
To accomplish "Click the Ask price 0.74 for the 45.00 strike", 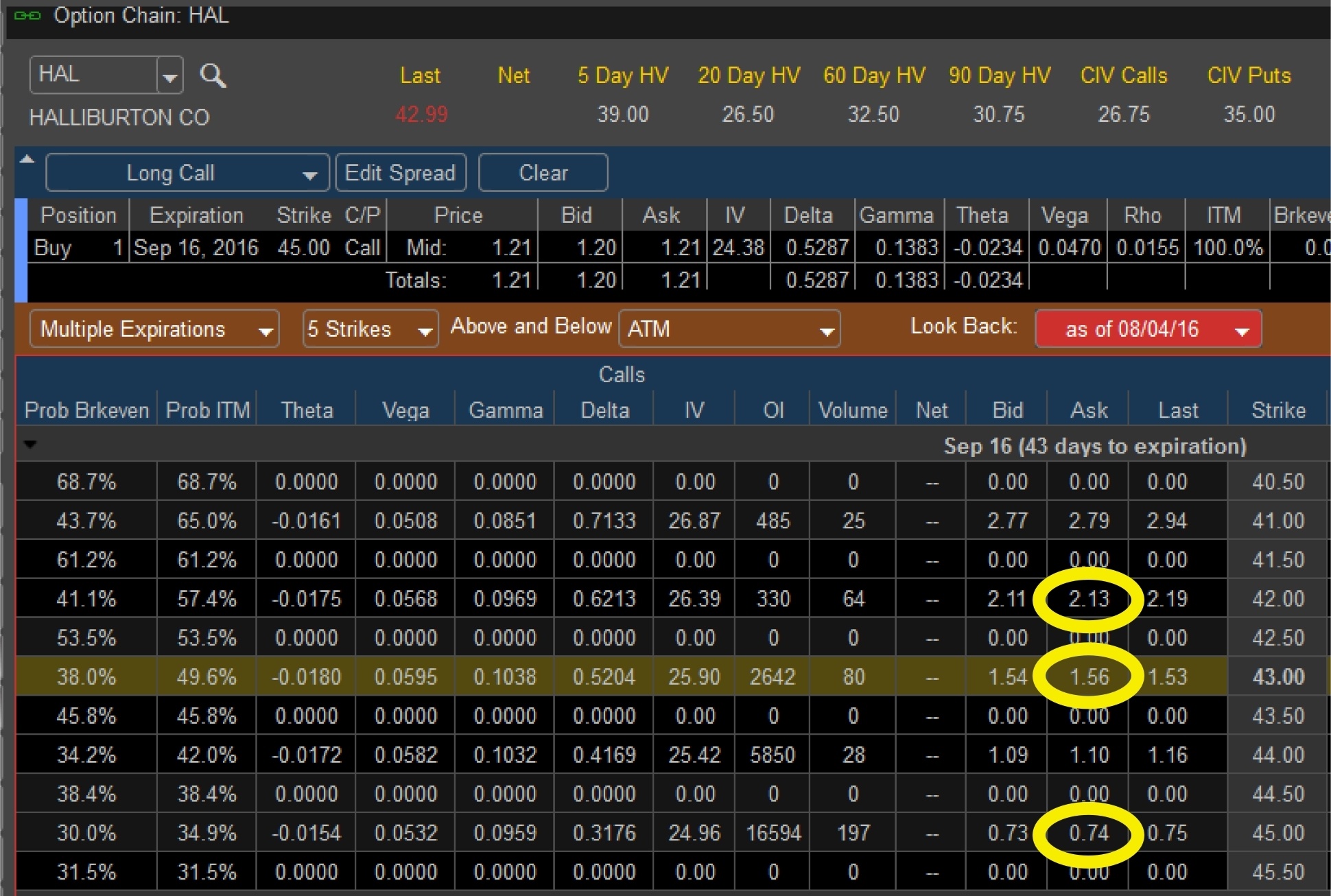I will tap(1089, 834).
